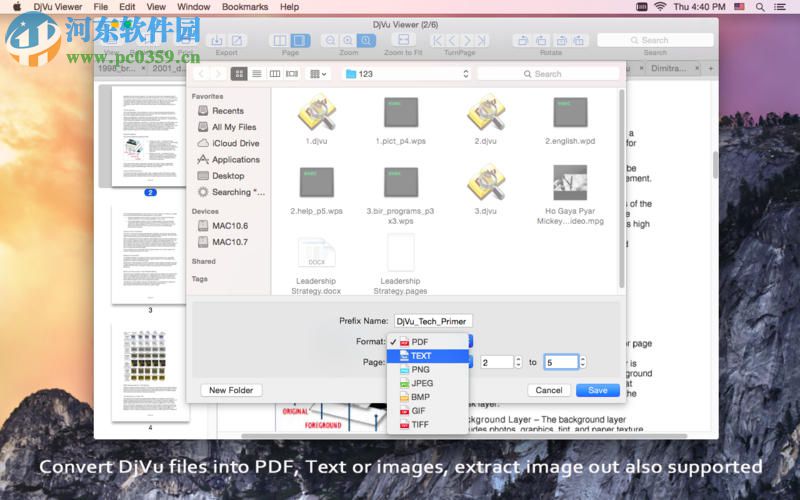The image size is (800, 500).
Task: Select the 1.djvu file icon
Action: pos(316,112)
